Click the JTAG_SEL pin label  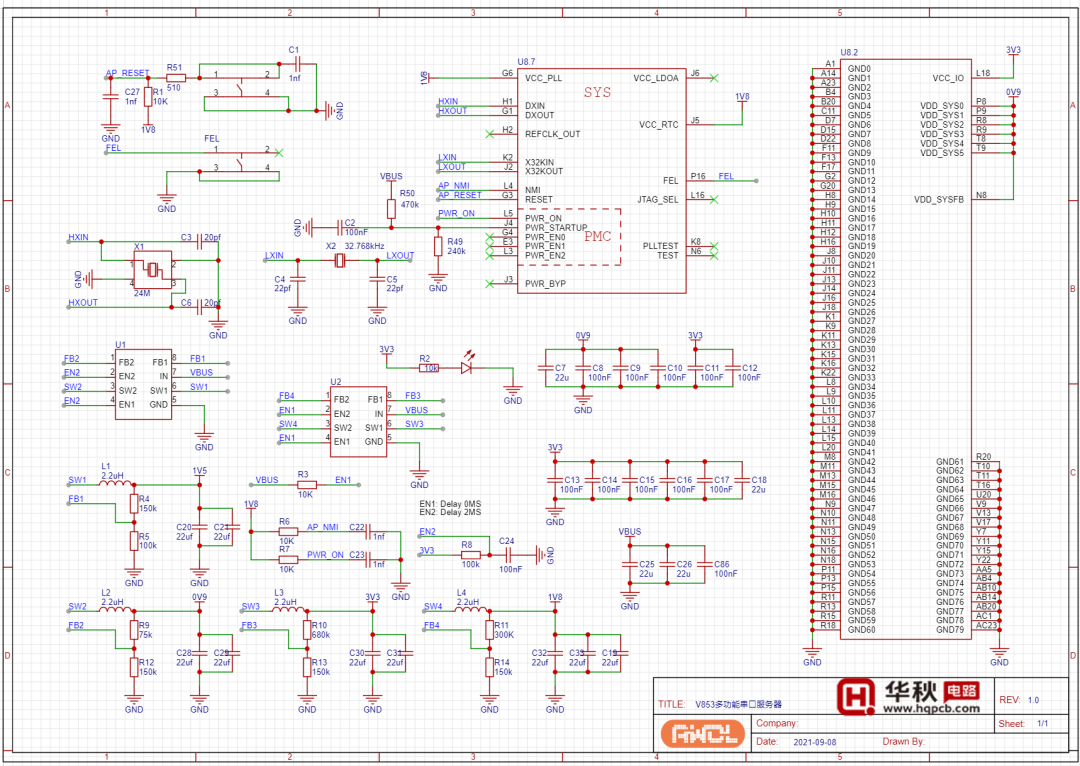(x=658, y=200)
